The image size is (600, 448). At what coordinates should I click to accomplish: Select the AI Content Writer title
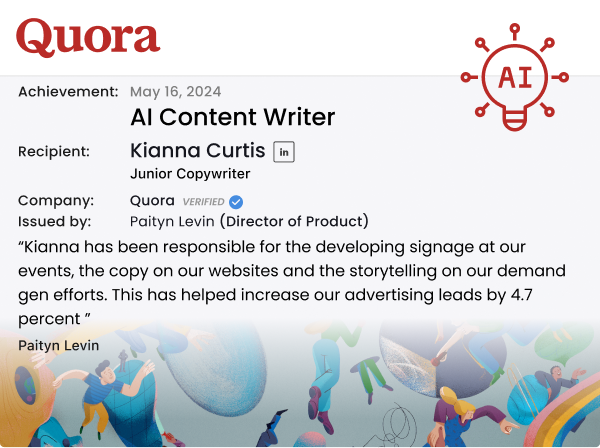point(232,117)
